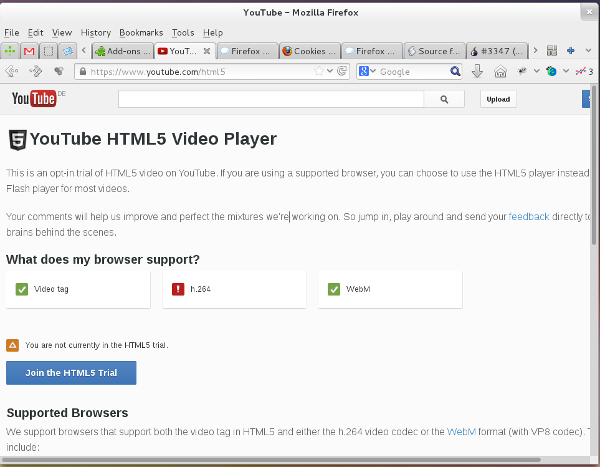Viewport: 600px width, 467px height.
Task: Click the spider toolbar icon
Action: 522,71
